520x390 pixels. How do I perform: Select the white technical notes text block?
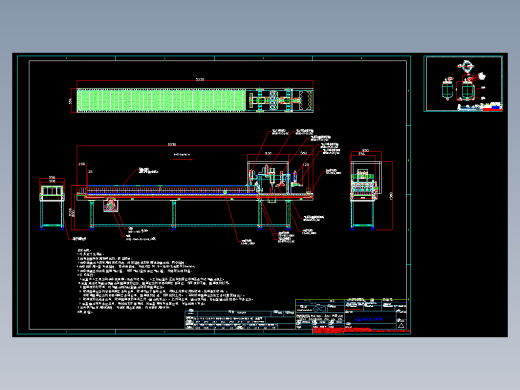(x=165, y=281)
